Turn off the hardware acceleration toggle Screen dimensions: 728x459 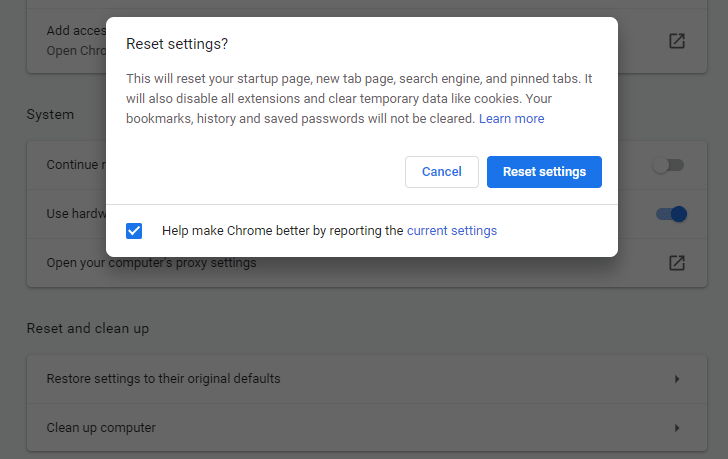click(671, 214)
